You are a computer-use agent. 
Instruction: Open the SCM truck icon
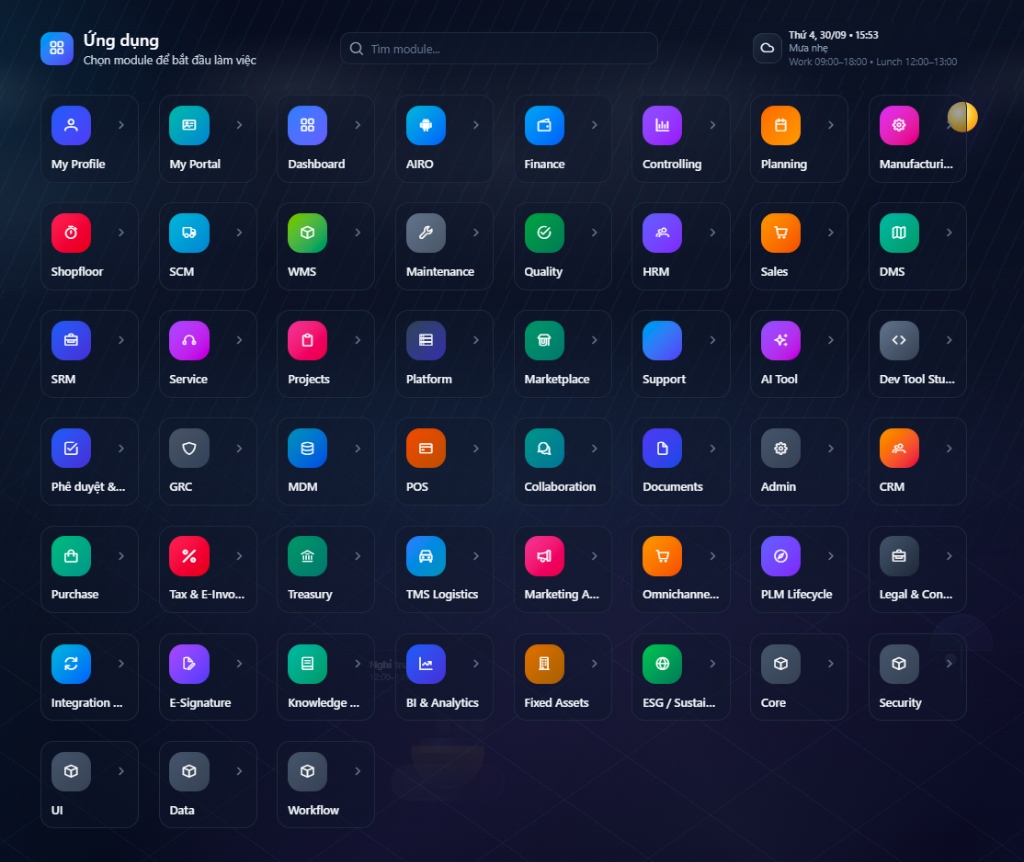tap(189, 232)
